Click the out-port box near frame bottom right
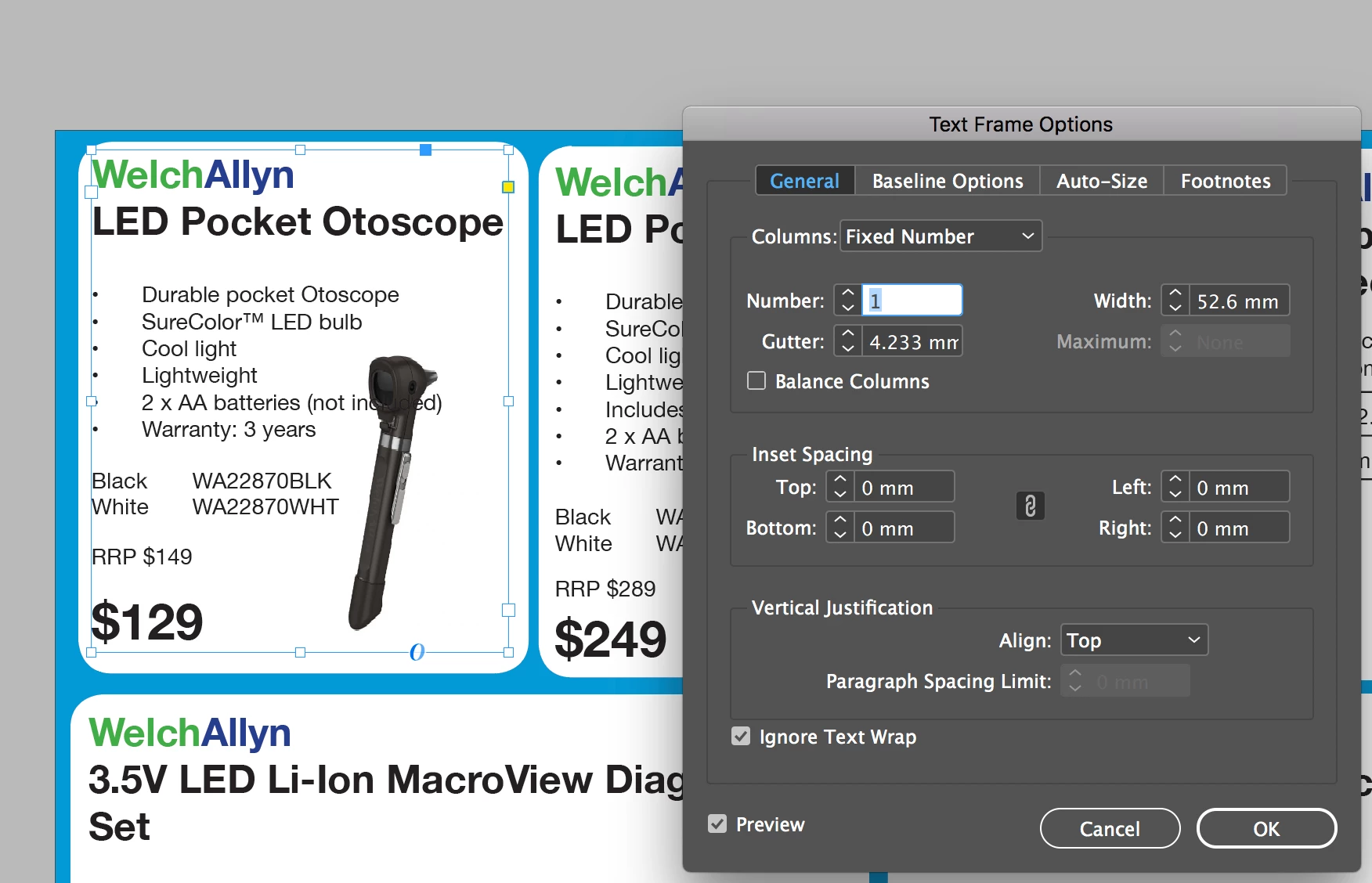The image size is (1372, 883). pos(508,610)
